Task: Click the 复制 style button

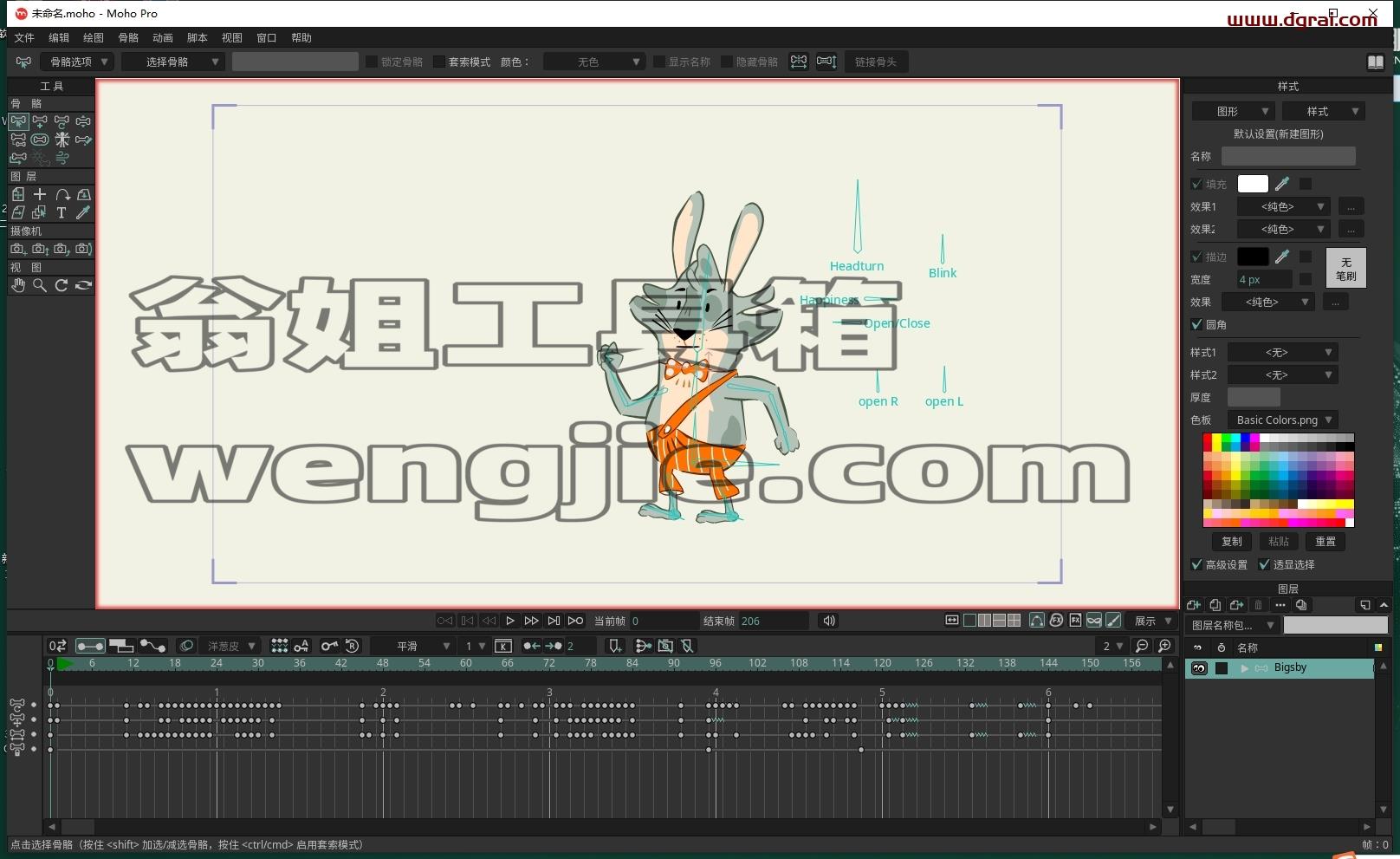Action: point(1232,541)
